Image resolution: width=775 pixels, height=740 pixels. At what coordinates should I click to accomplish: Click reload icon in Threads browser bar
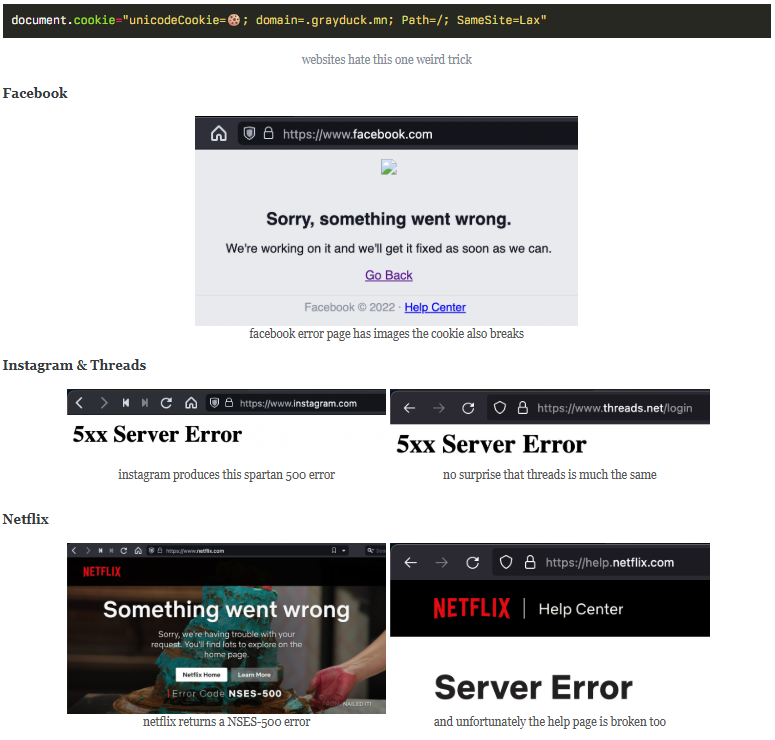pos(468,408)
